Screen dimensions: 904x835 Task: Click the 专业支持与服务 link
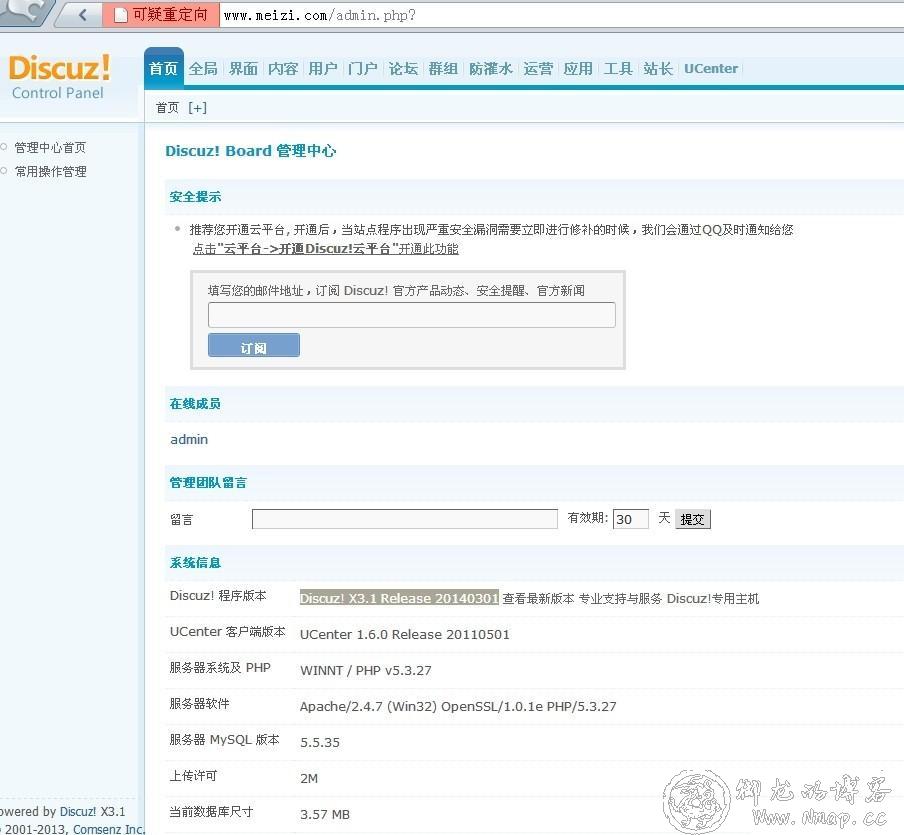pos(620,599)
